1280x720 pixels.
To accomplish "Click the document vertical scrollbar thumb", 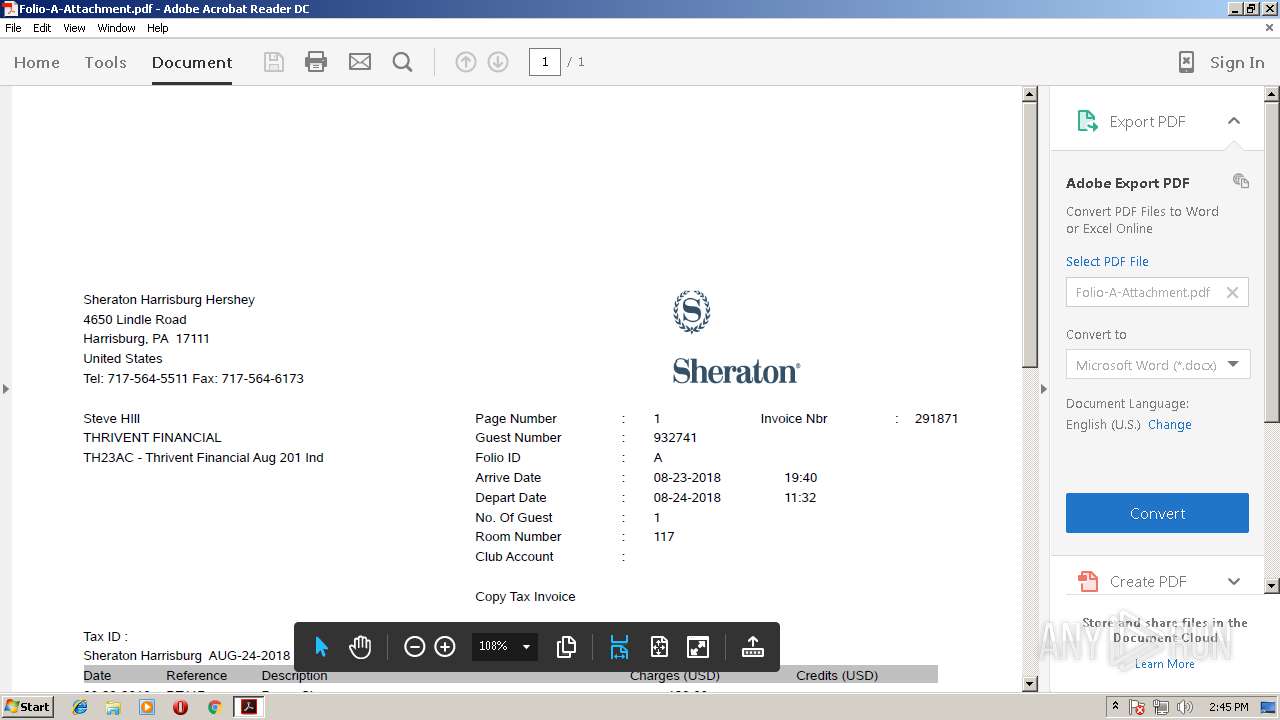I will 1030,235.
